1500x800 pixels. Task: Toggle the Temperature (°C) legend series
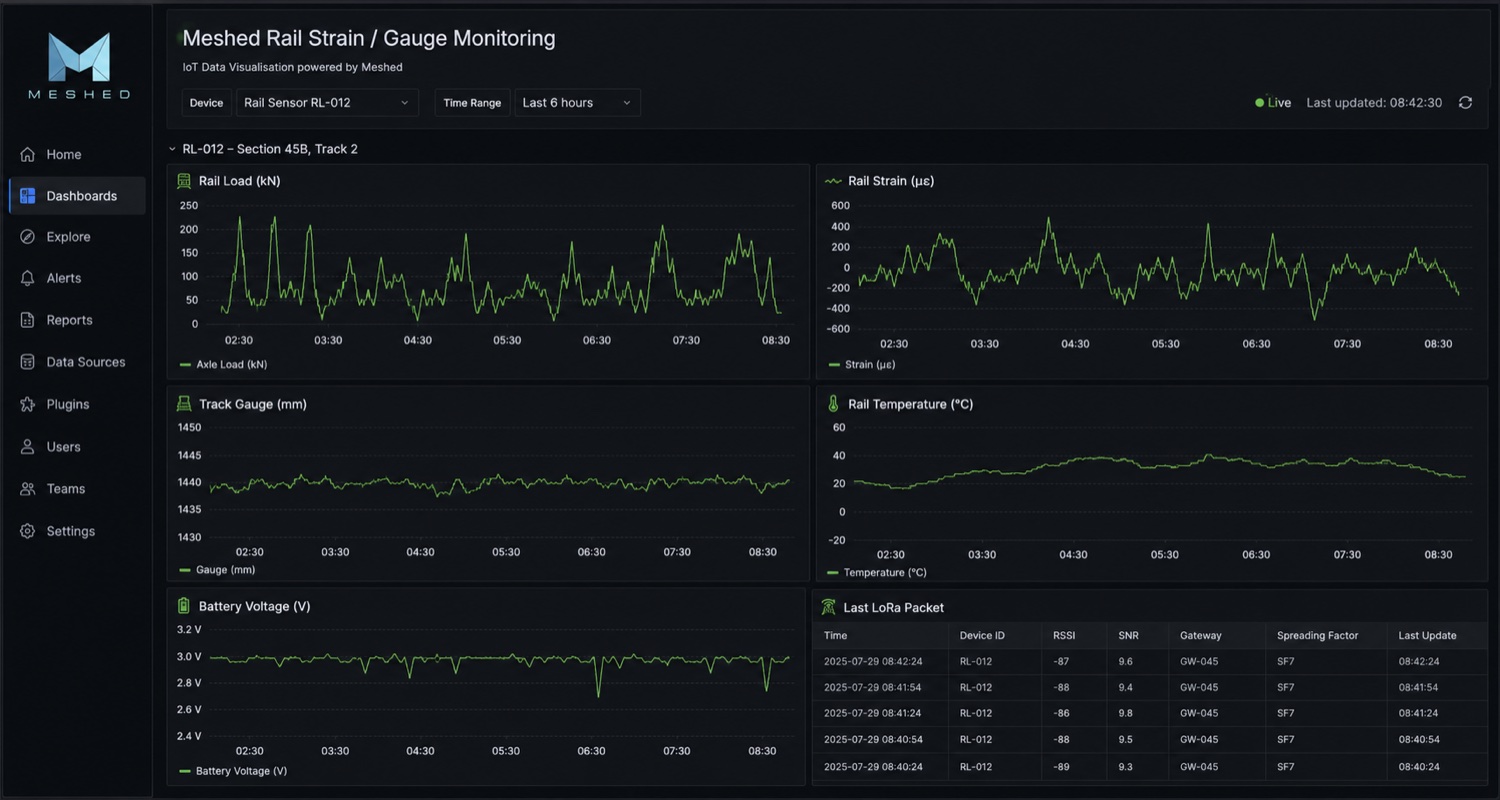877,573
